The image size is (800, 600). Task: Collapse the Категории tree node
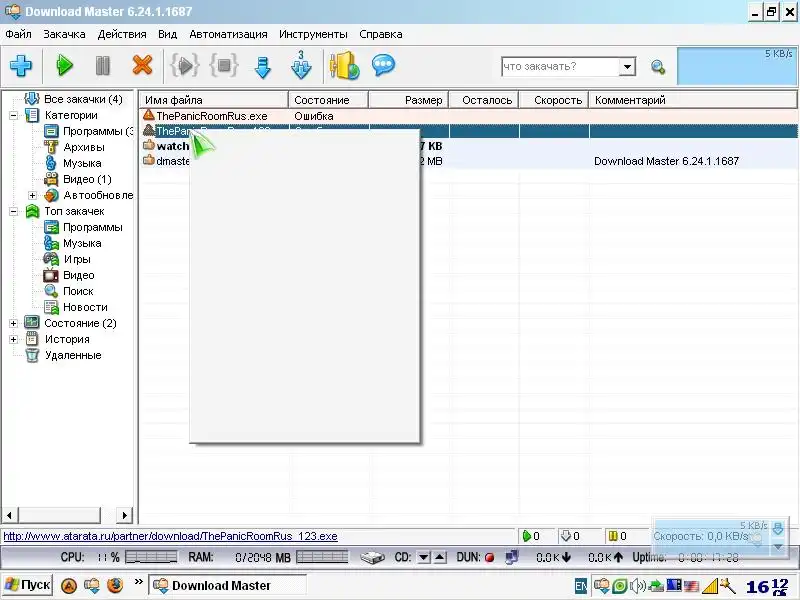pos(14,115)
